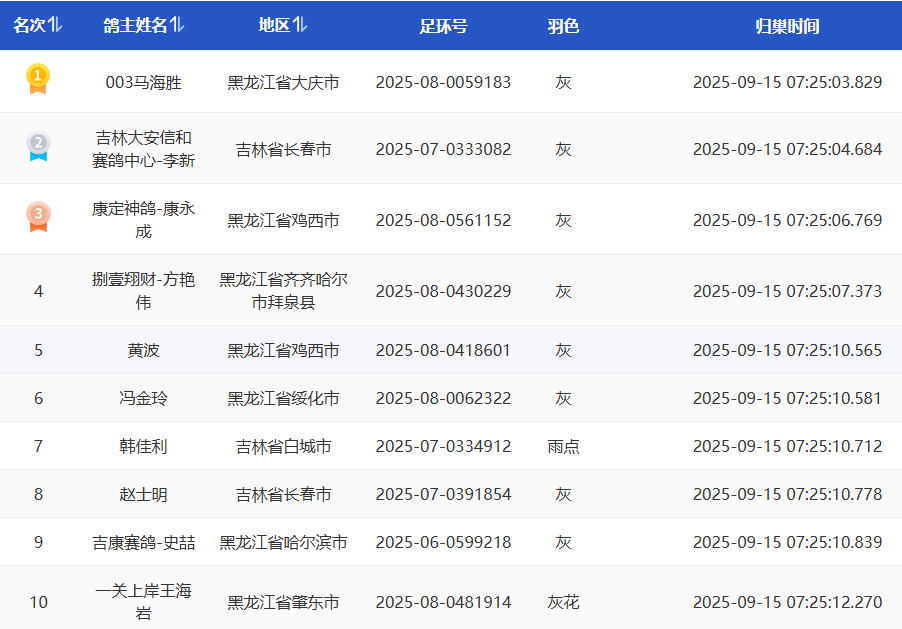Click the 归巢时间 column header
902x629 pixels.
pos(787,26)
